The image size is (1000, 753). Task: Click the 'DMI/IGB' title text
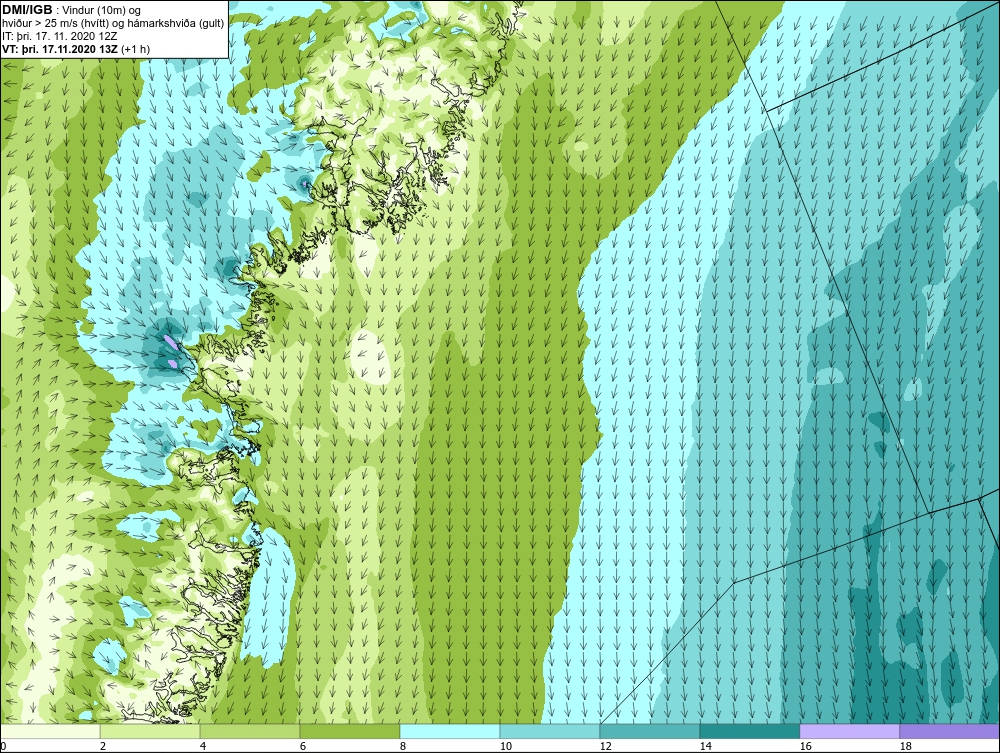point(27,10)
